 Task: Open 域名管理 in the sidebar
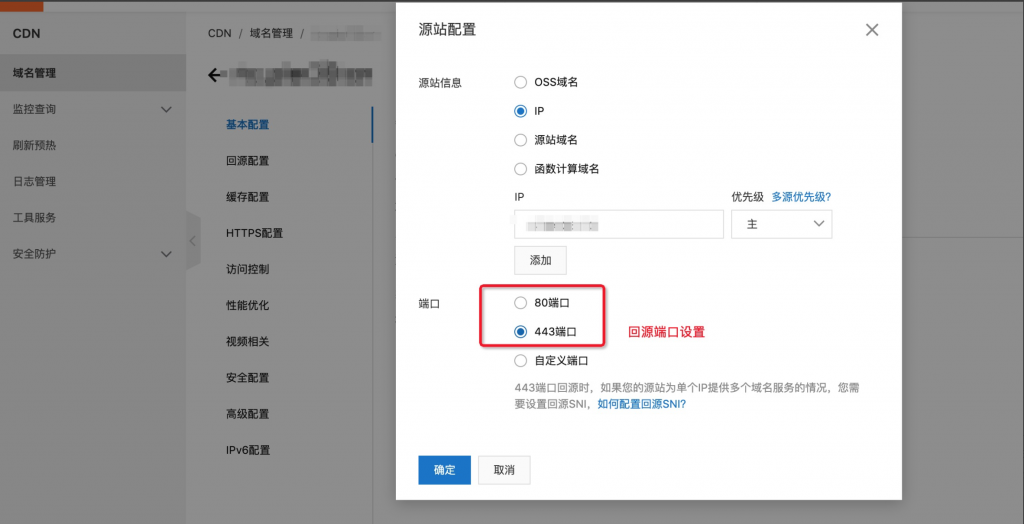pyautogui.click(x=93, y=73)
